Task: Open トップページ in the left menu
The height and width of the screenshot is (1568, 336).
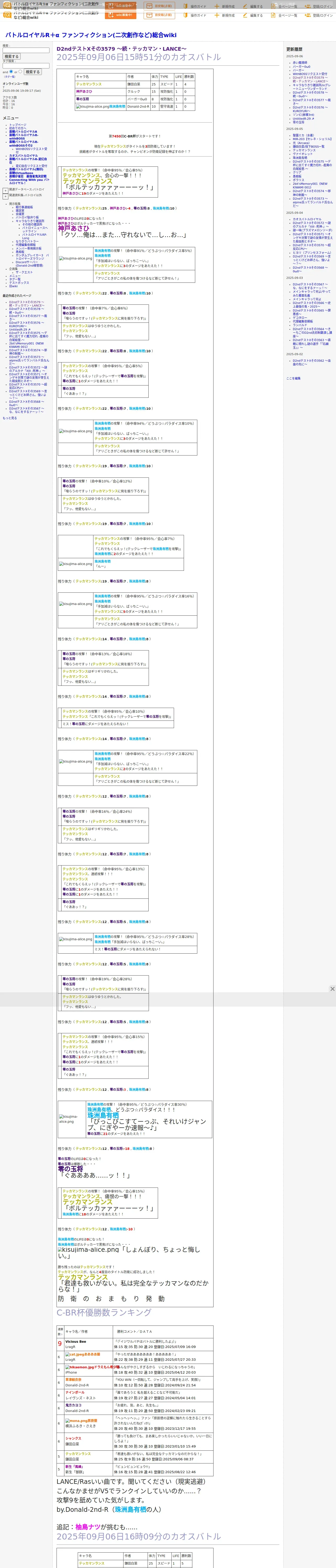Action: (18, 125)
